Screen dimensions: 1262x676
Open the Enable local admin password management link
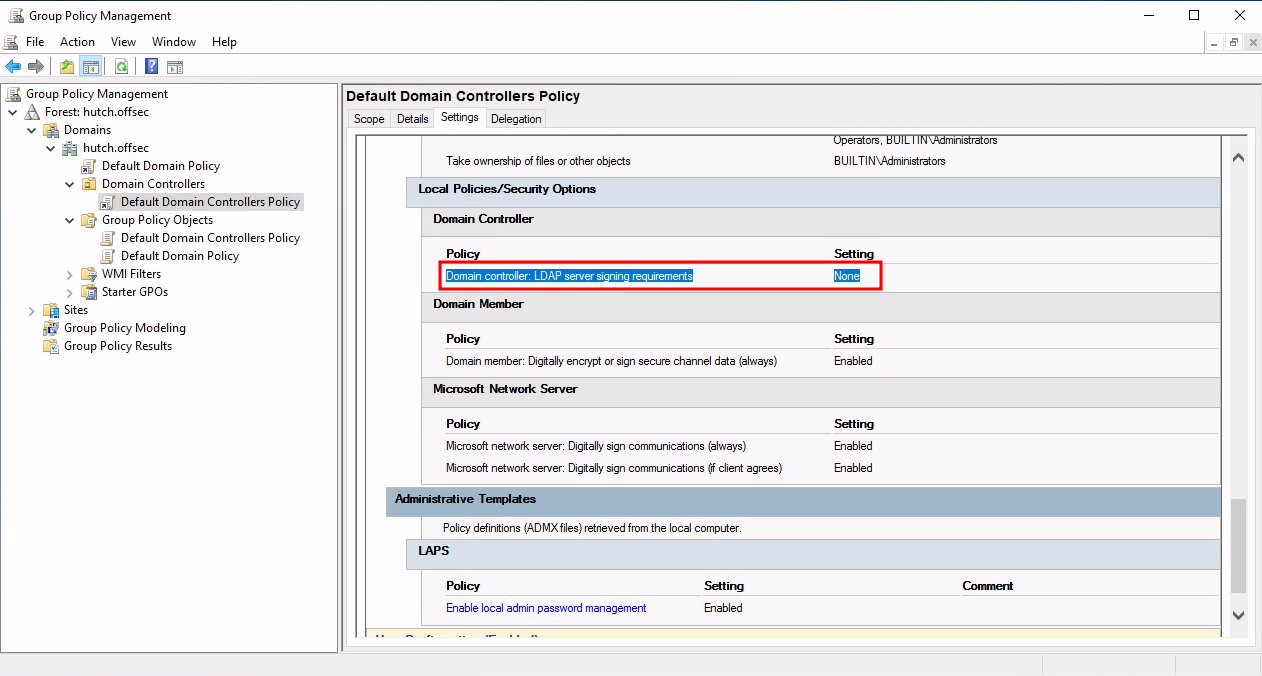click(546, 608)
